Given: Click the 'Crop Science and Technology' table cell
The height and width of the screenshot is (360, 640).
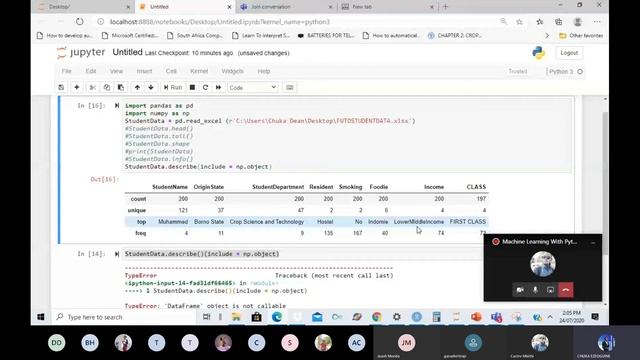Looking at the screenshot, I should pyautogui.click(x=267, y=222).
